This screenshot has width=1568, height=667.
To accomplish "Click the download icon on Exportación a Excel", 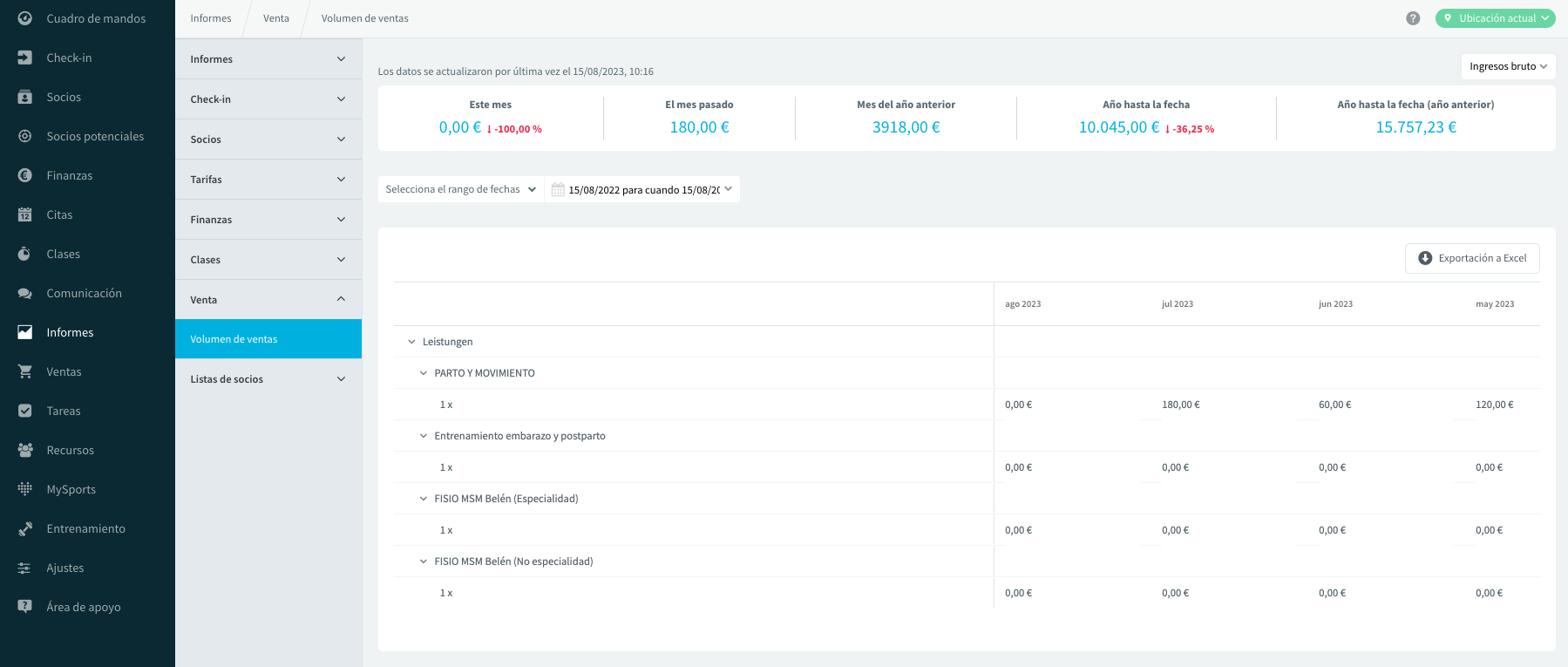I will coord(1425,258).
